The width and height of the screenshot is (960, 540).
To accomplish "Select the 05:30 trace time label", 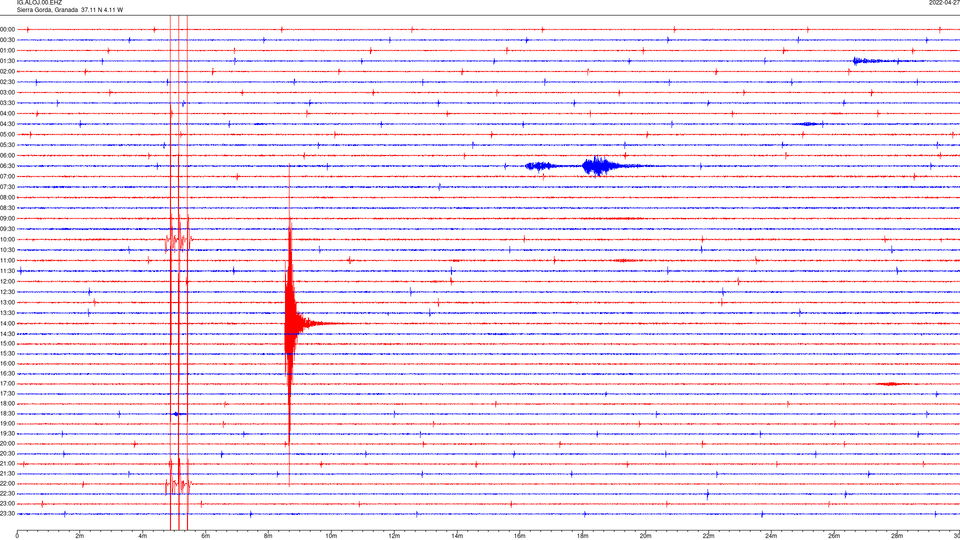I will click(x=8, y=145).
